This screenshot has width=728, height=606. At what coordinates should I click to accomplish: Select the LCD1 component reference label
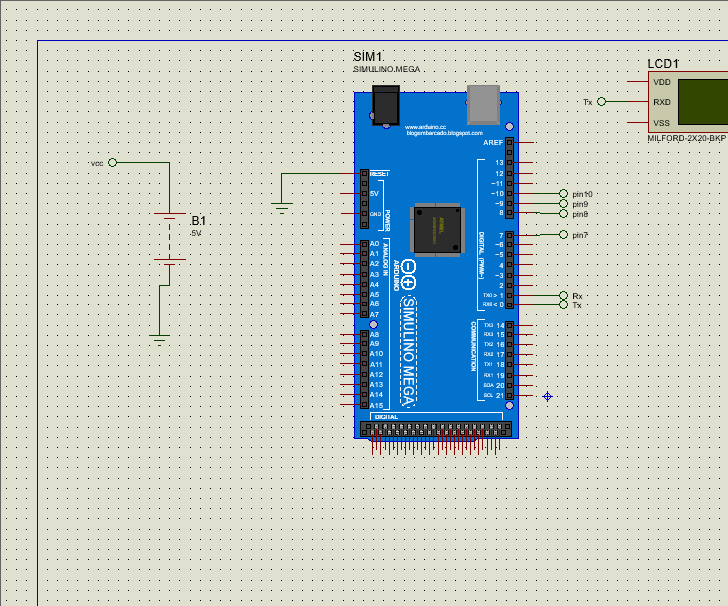663,64
